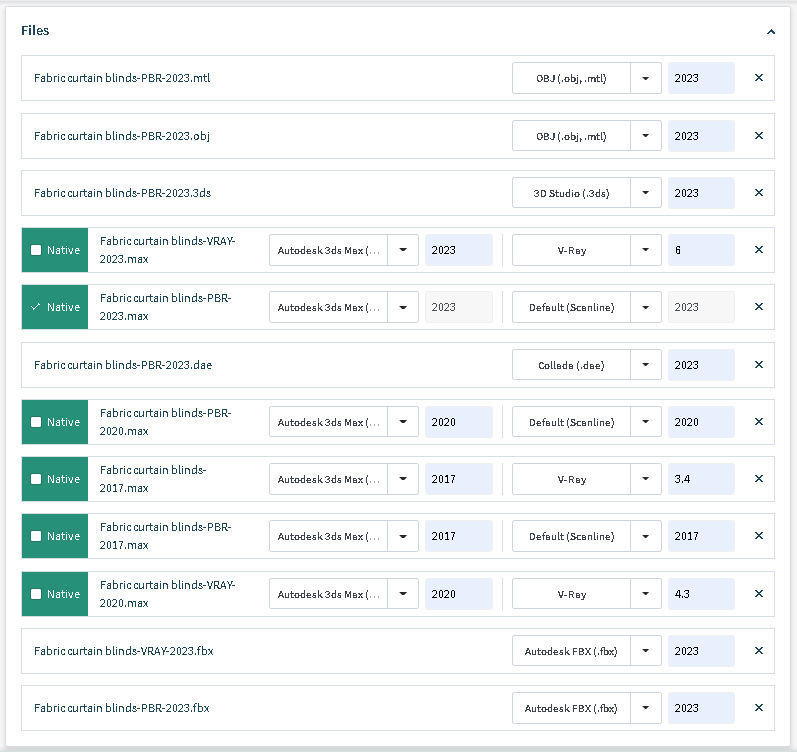Open the OBJ format dropdown for the .mtl file
Screen dimensions: 797x752
[646, 78]
